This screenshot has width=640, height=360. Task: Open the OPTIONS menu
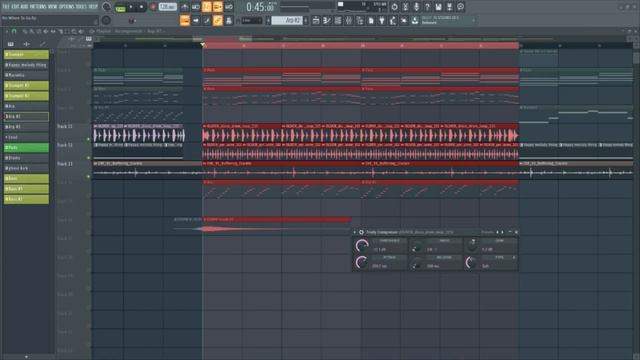(67, 7)
